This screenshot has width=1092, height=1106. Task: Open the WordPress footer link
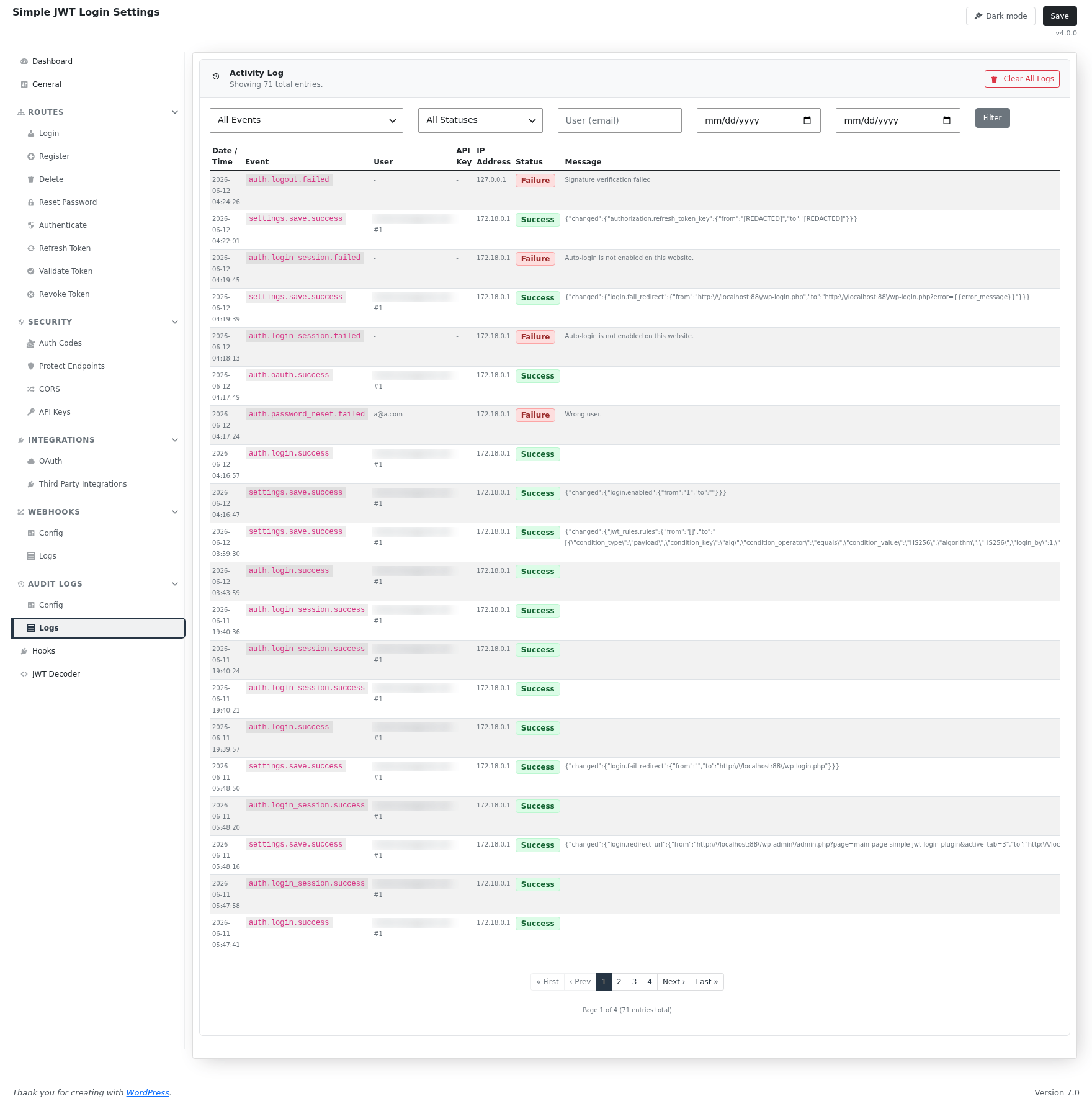click(148, 1093)
